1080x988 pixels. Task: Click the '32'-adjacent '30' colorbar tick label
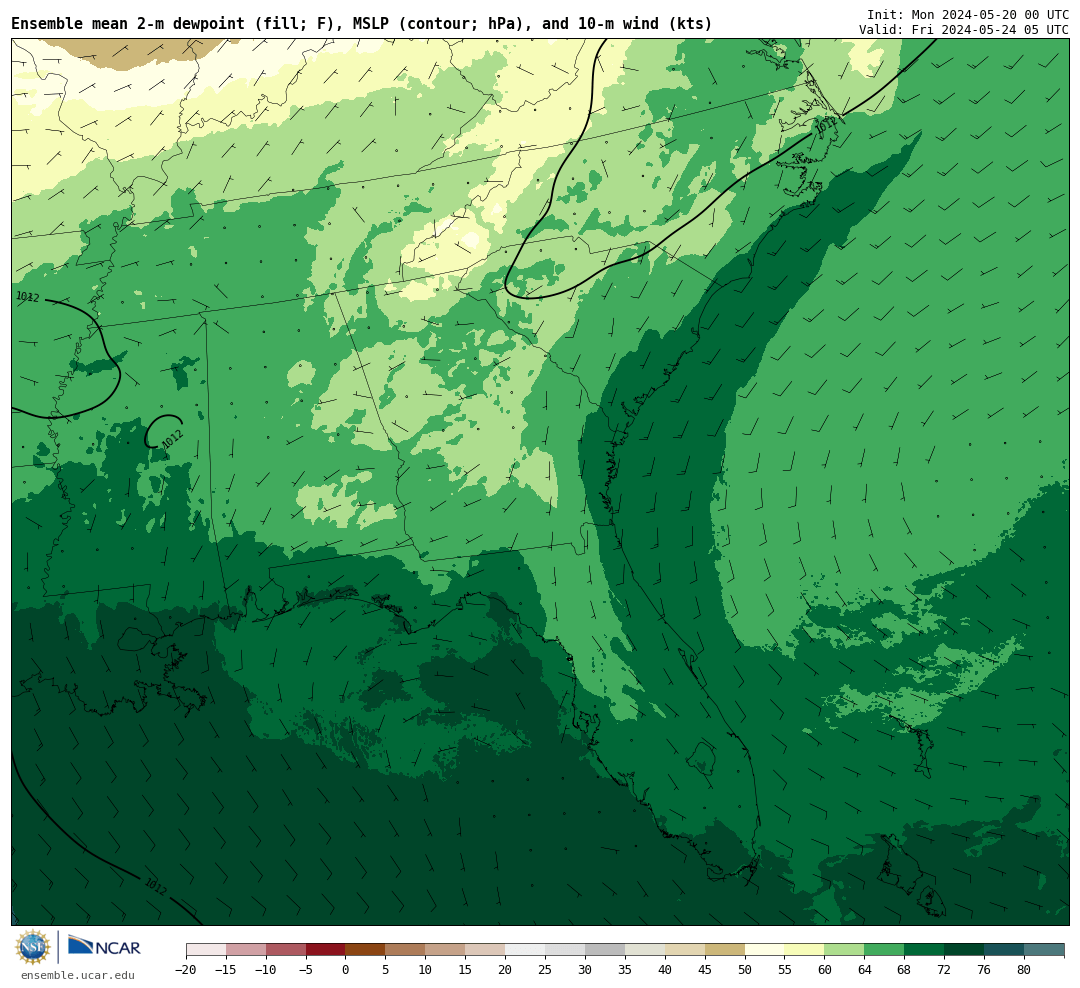(585, 969)
